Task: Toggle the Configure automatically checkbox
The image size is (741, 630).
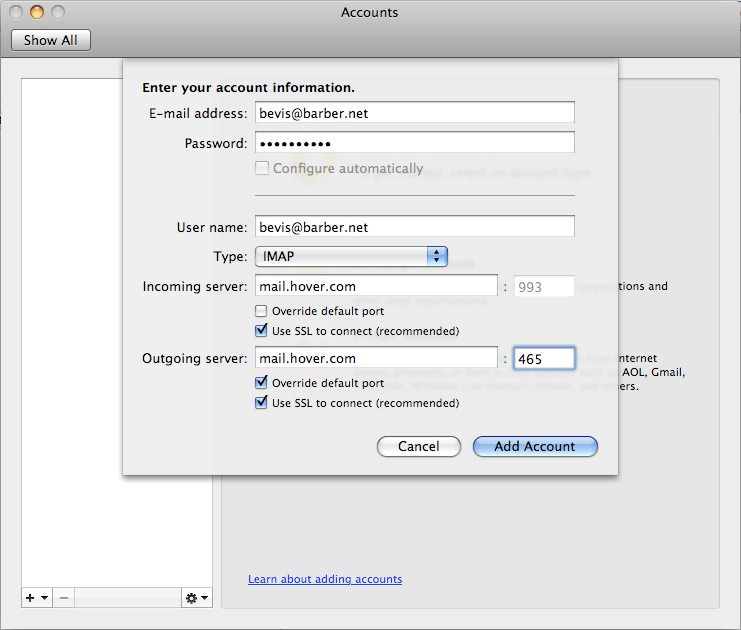Action: pyautogui.click(x=261, y=168)
